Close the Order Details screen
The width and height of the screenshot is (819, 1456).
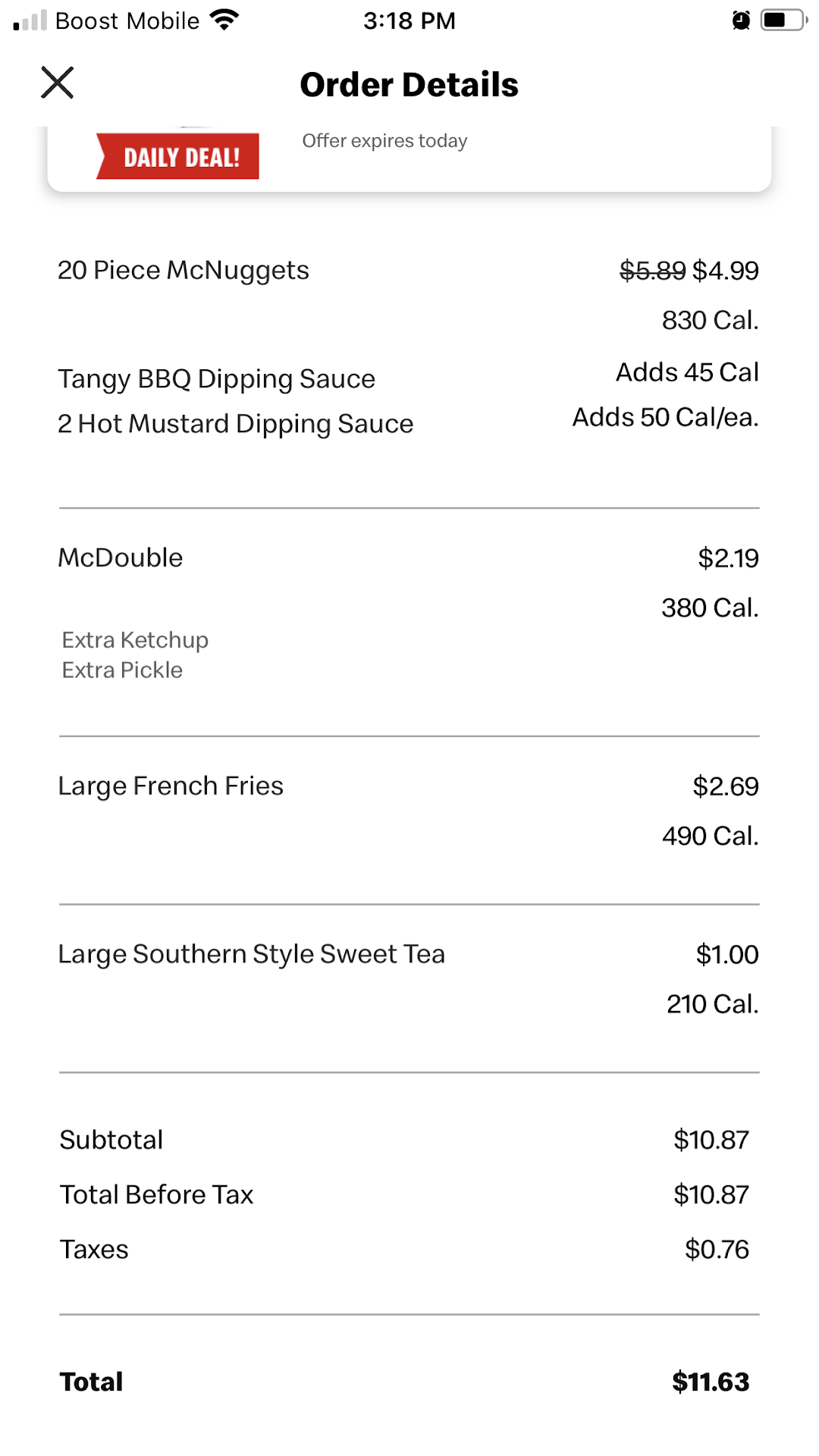coord(57,83)
